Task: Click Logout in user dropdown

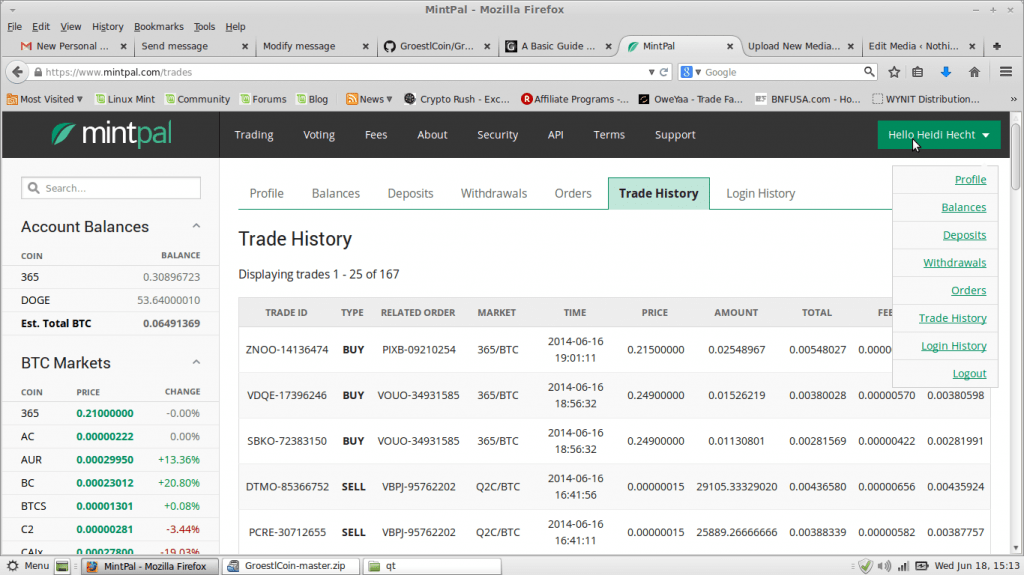Action: pyautogui.click(x=969, y=374)
